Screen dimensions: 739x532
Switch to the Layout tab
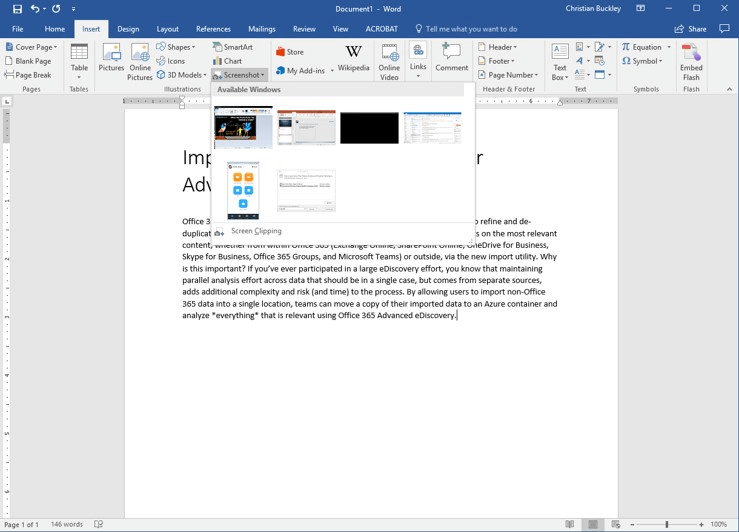tap(167, 29)
